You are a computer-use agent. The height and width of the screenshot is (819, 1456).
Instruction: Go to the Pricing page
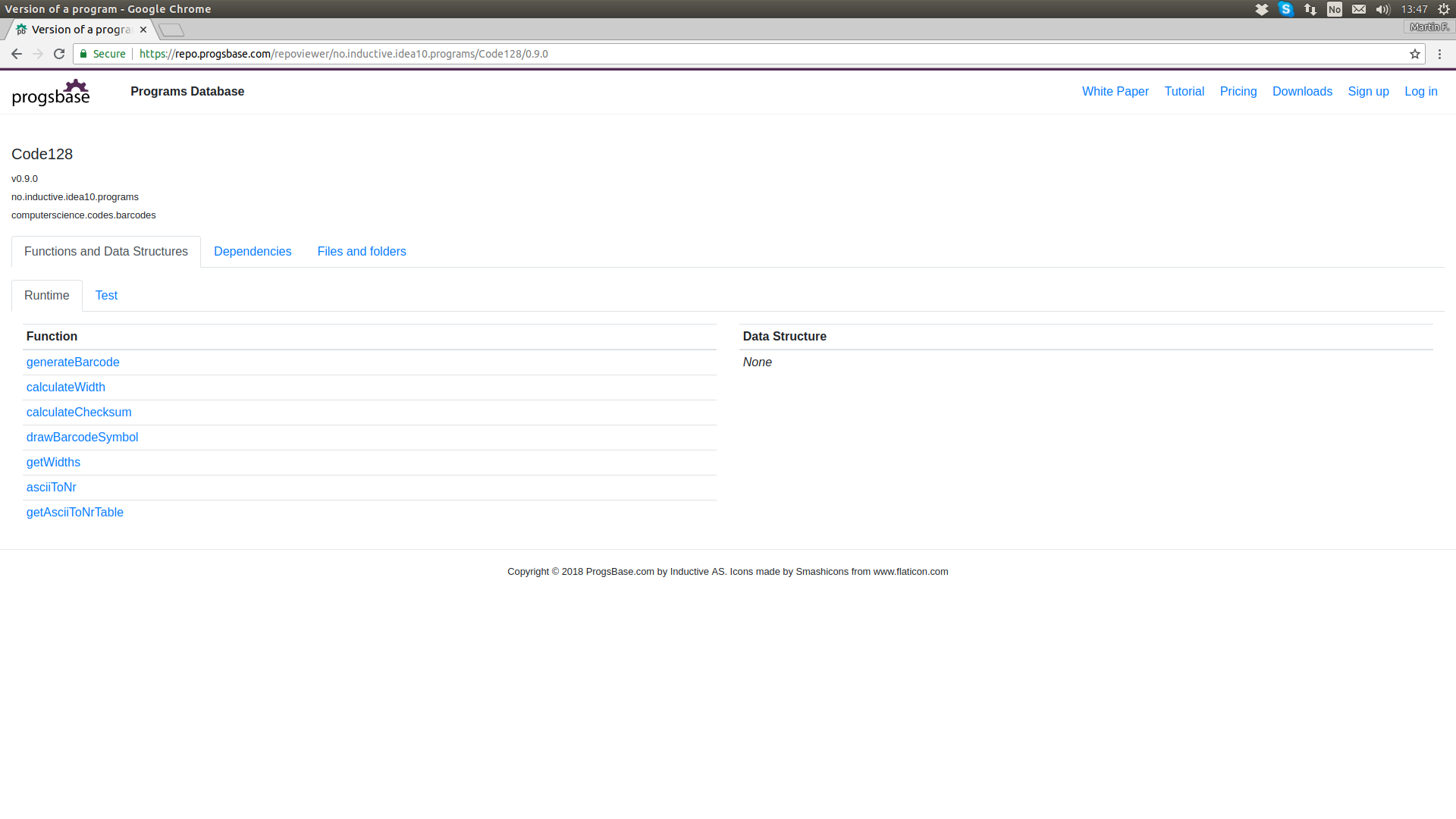[x=1238, y=91]
